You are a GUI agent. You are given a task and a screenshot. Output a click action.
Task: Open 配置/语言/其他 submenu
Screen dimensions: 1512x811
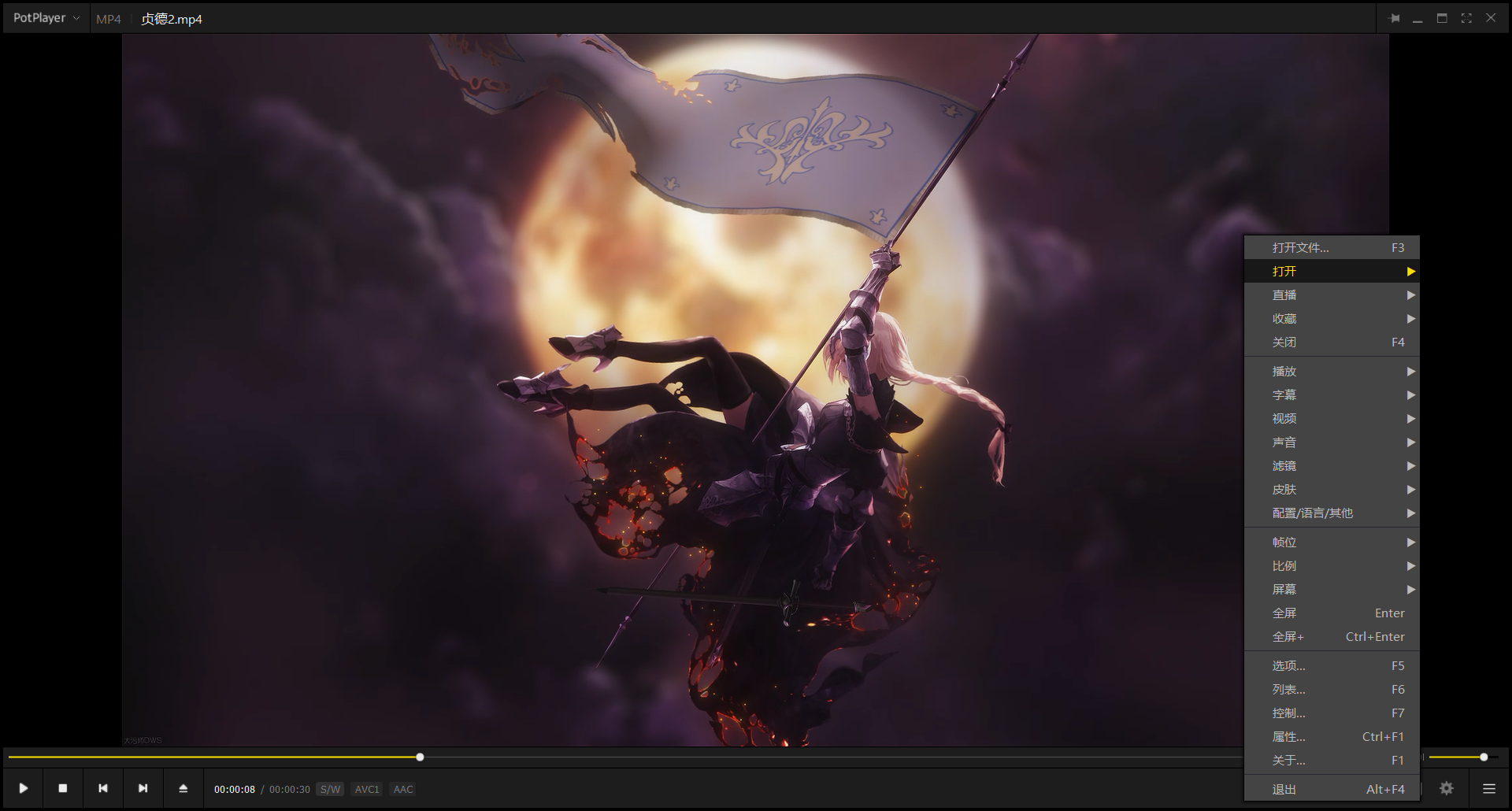[x=1332, y=513]
